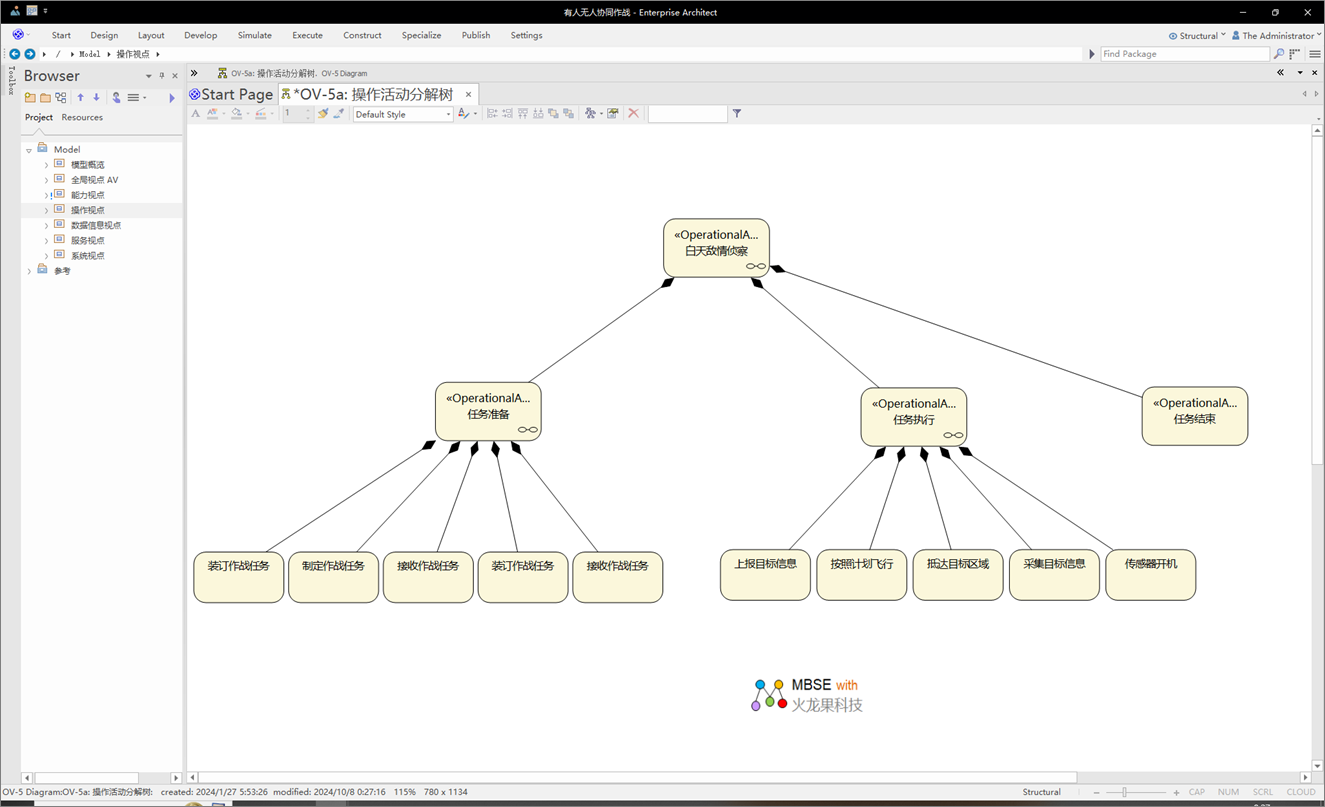The image size is (1325, 807).
Task: Click the double left chevron at diagram top right
Action: (1280, 73)
